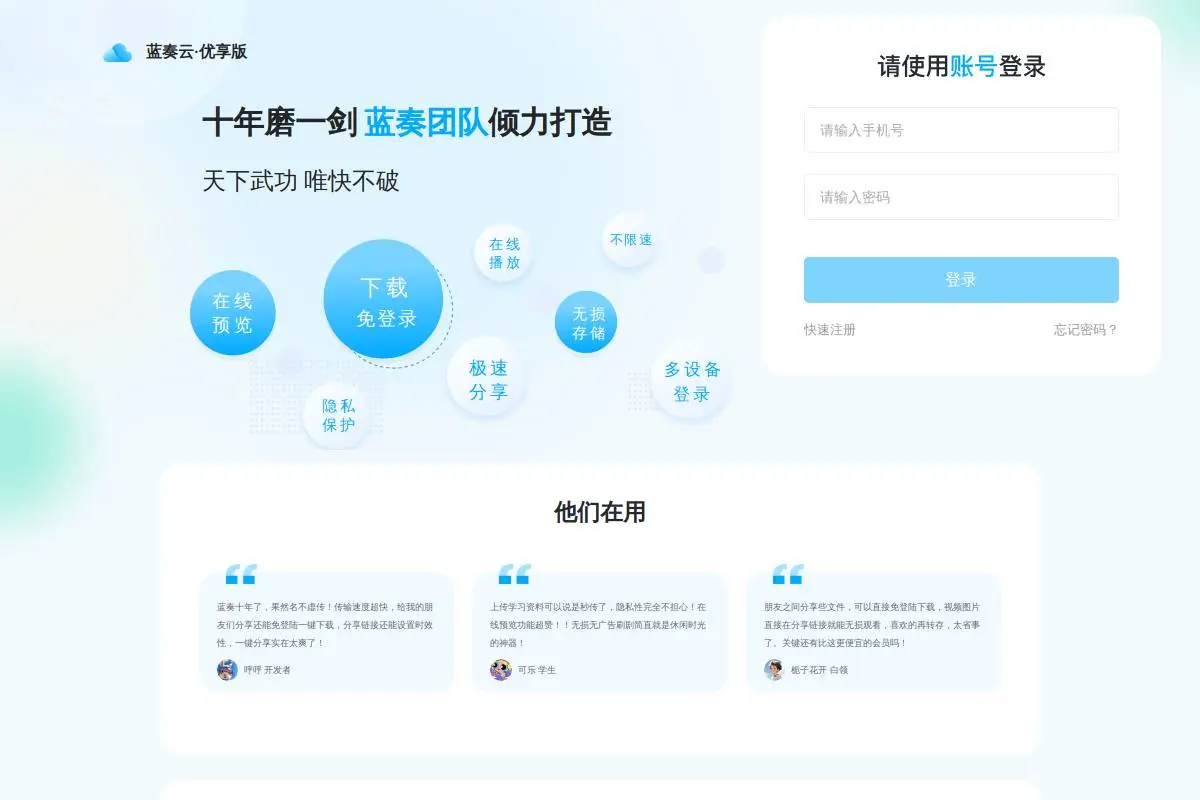Click the 多设备登录 feature bubble
The image size is (1200, 800).
(x=692, y=382)
